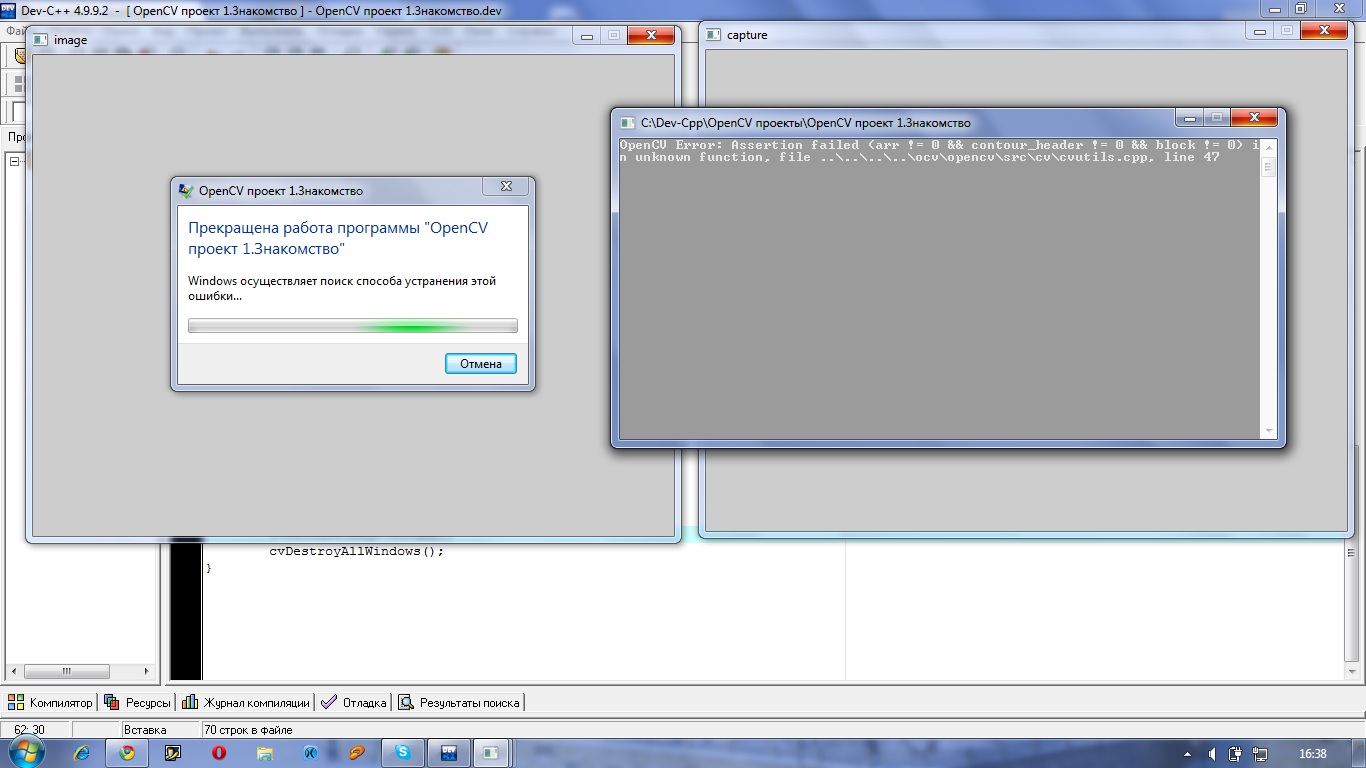The width and height of the screenshot is (1366, 768).
Task: Open the Windows Start menu
Action: click(x=26, y=752)
